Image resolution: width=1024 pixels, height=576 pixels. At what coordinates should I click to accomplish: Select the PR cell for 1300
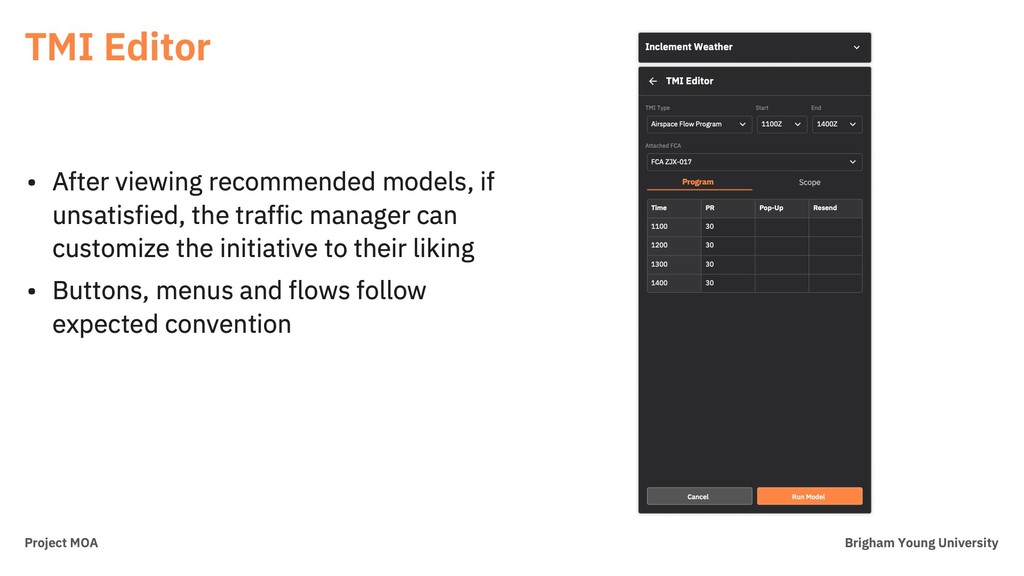click(x=728, y=264)
